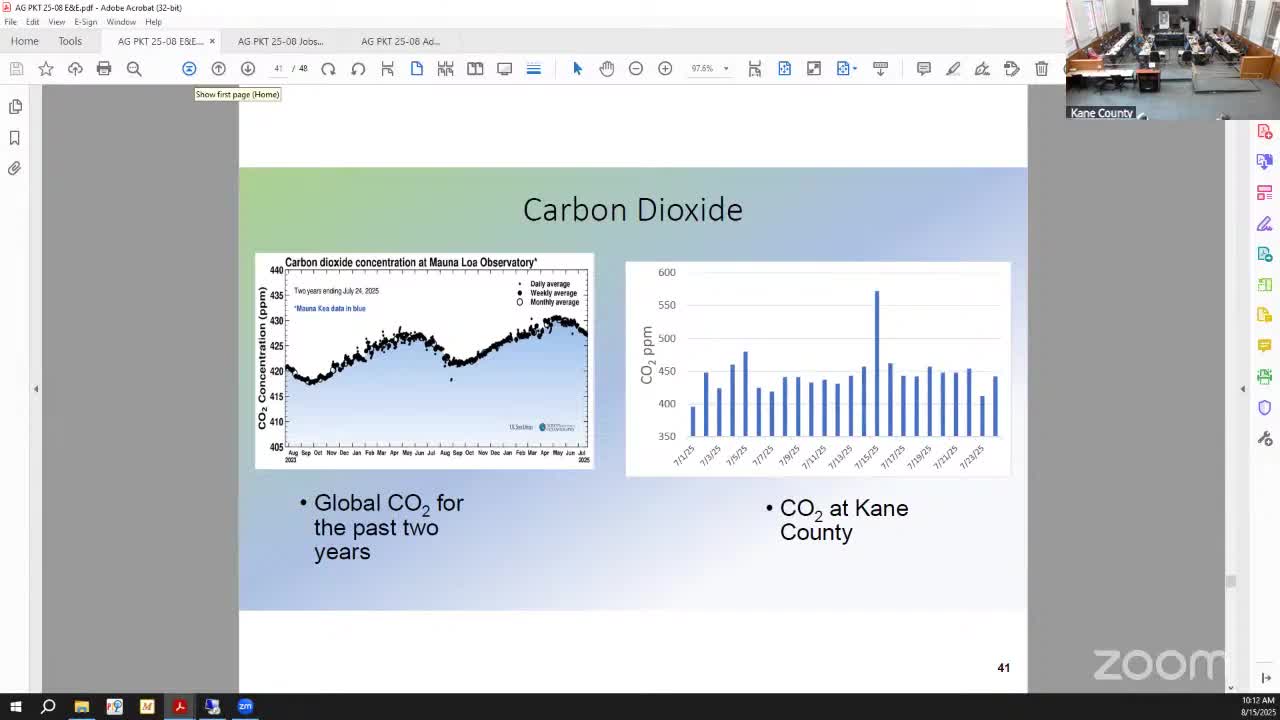
Task: Click the page number field showing 41
Action: (279, 68)
